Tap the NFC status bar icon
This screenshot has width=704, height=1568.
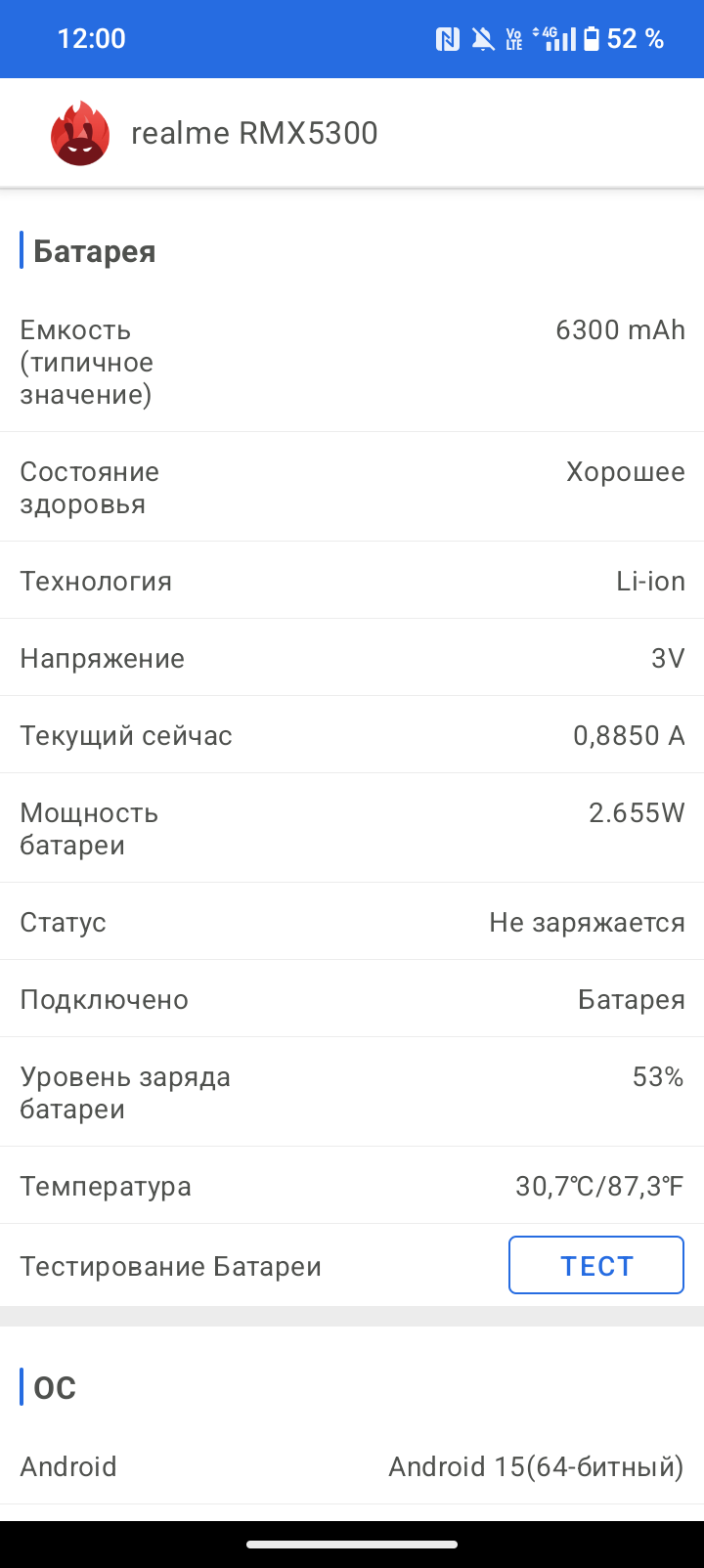pyautogui.click(x=448, y=39)
